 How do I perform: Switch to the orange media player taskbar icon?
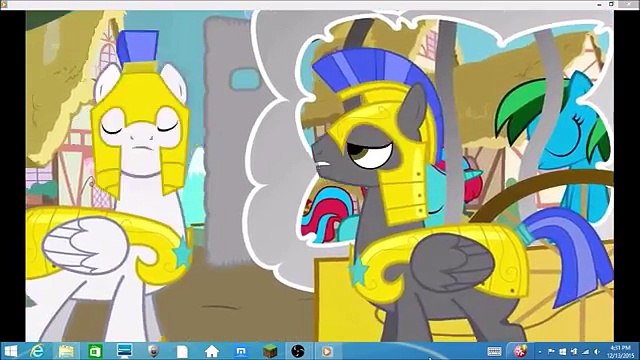[327, 351]
